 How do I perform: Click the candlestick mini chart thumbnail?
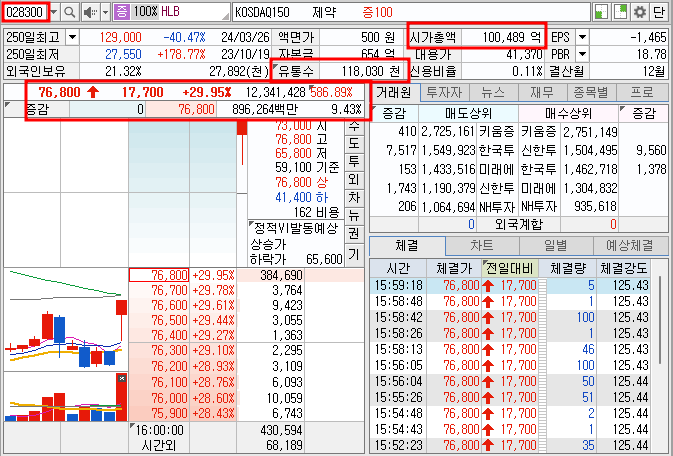[66, 319]
